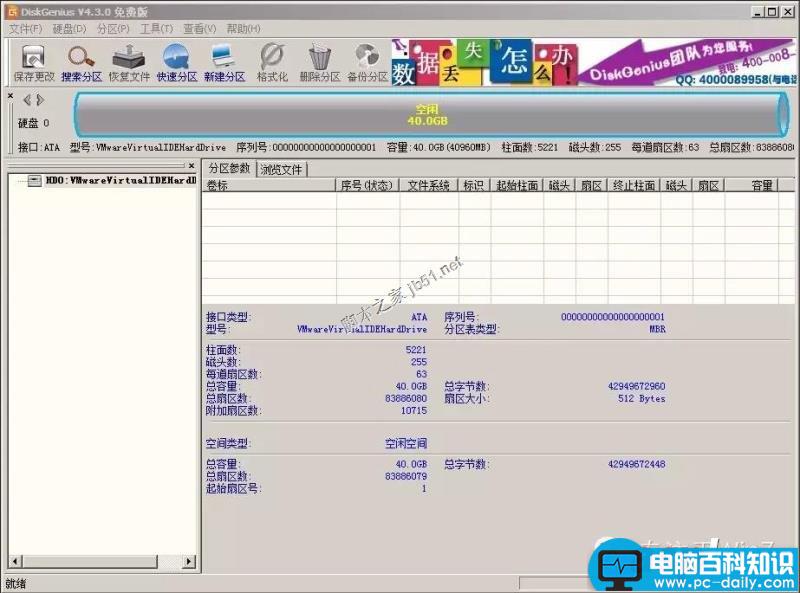This screenshot has height=593, width=800.
Task: Click the tree panel scroll right arrow
Action: click(x=189, y=561)
